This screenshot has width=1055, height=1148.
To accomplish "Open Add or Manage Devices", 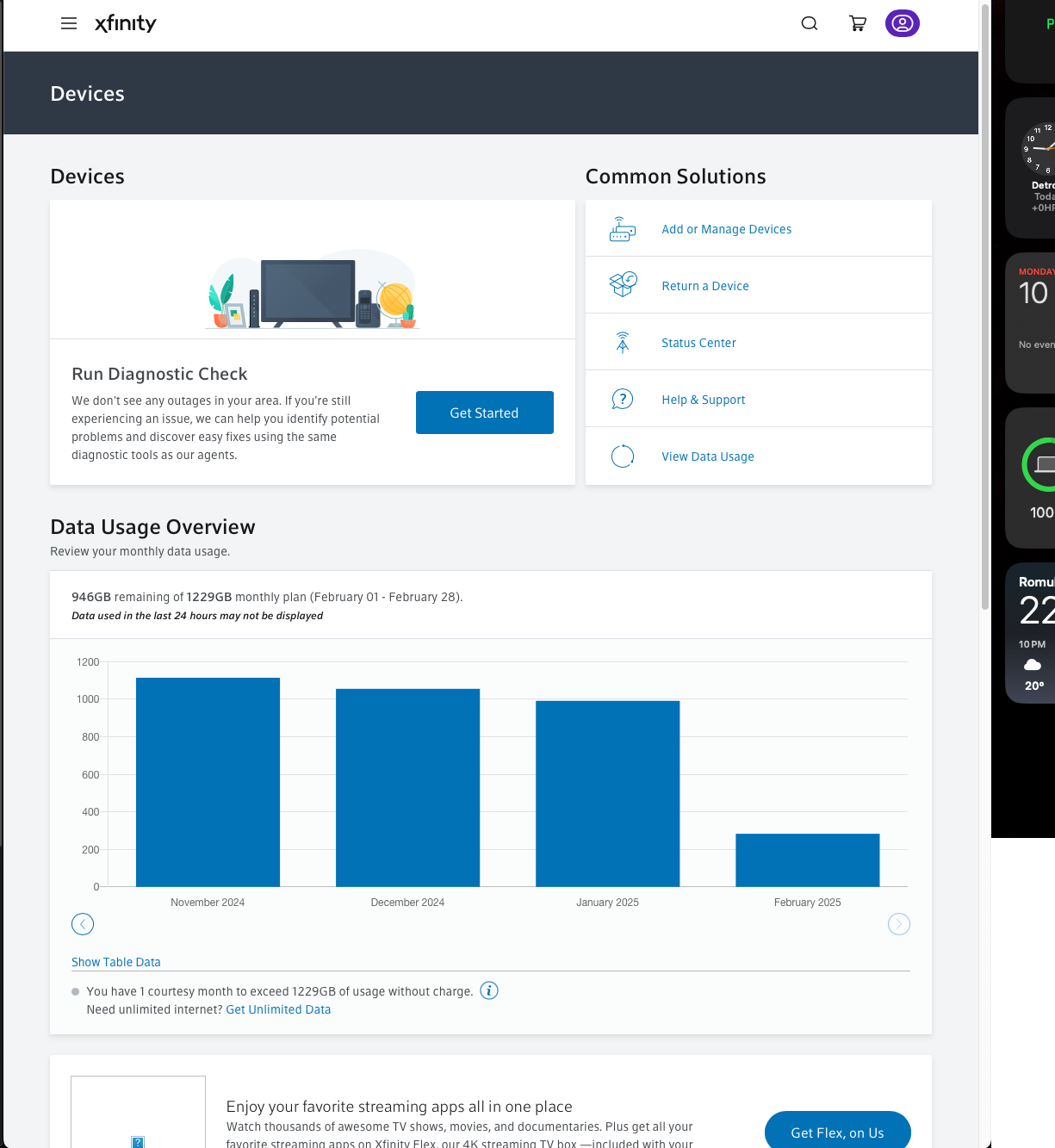I will (726, 229).
